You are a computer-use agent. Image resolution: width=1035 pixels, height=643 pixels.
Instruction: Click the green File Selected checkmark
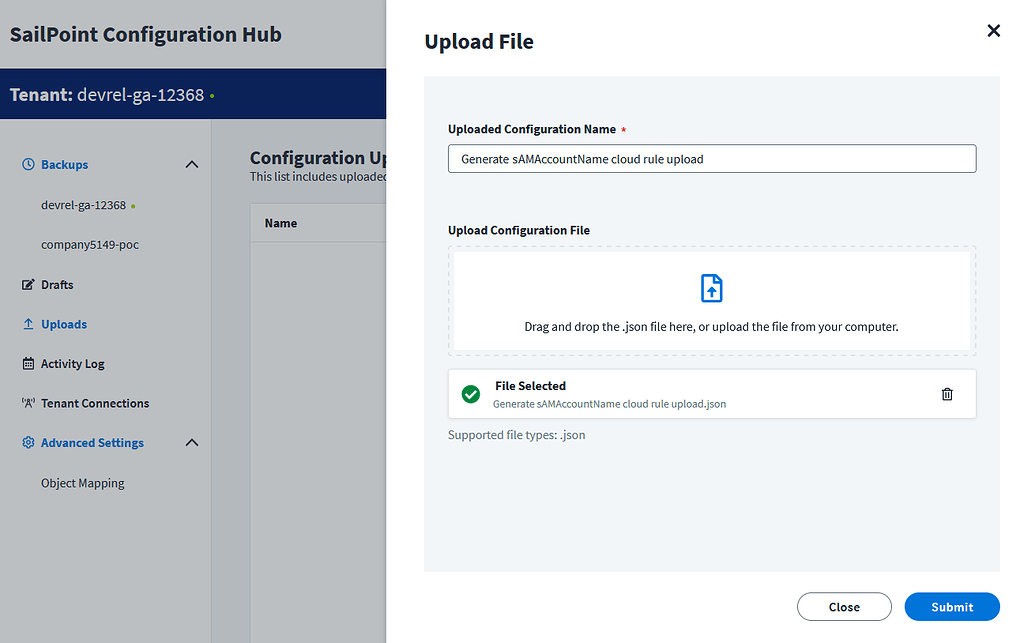point(471,394)
